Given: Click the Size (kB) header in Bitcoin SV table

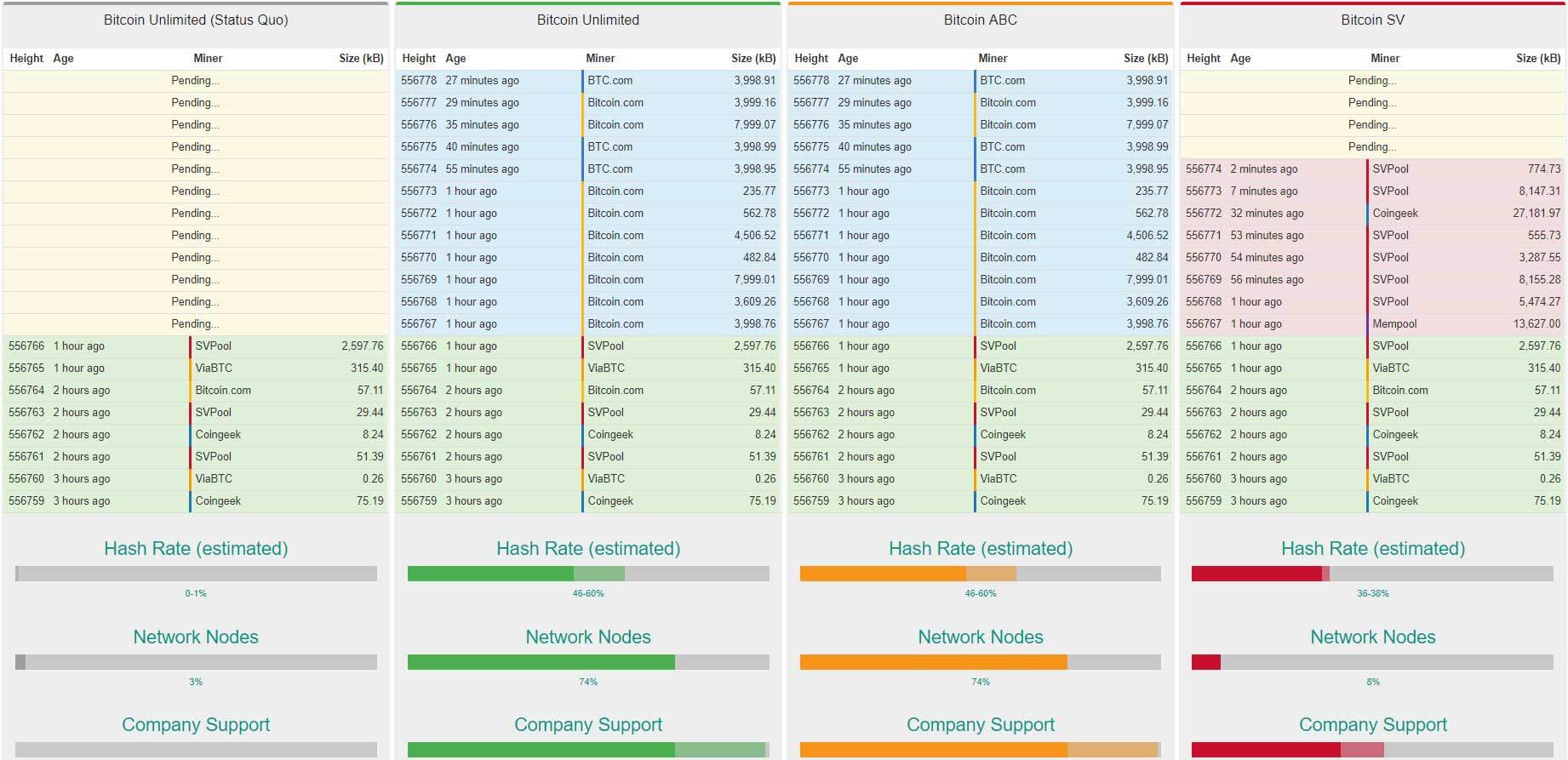Looking at the screenshot, I should coord(1538,58).
